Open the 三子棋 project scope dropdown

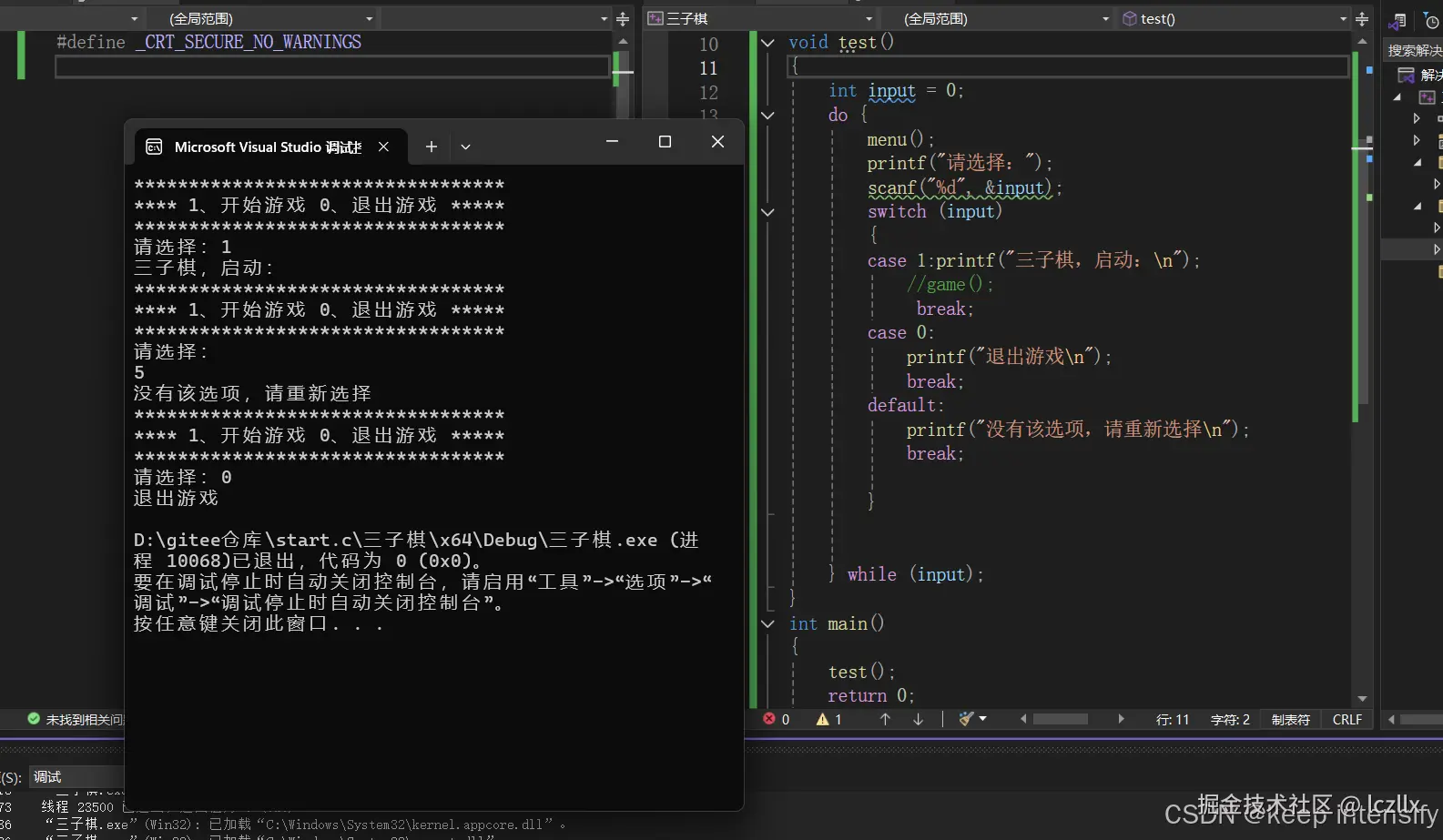[x=869, y=19]
